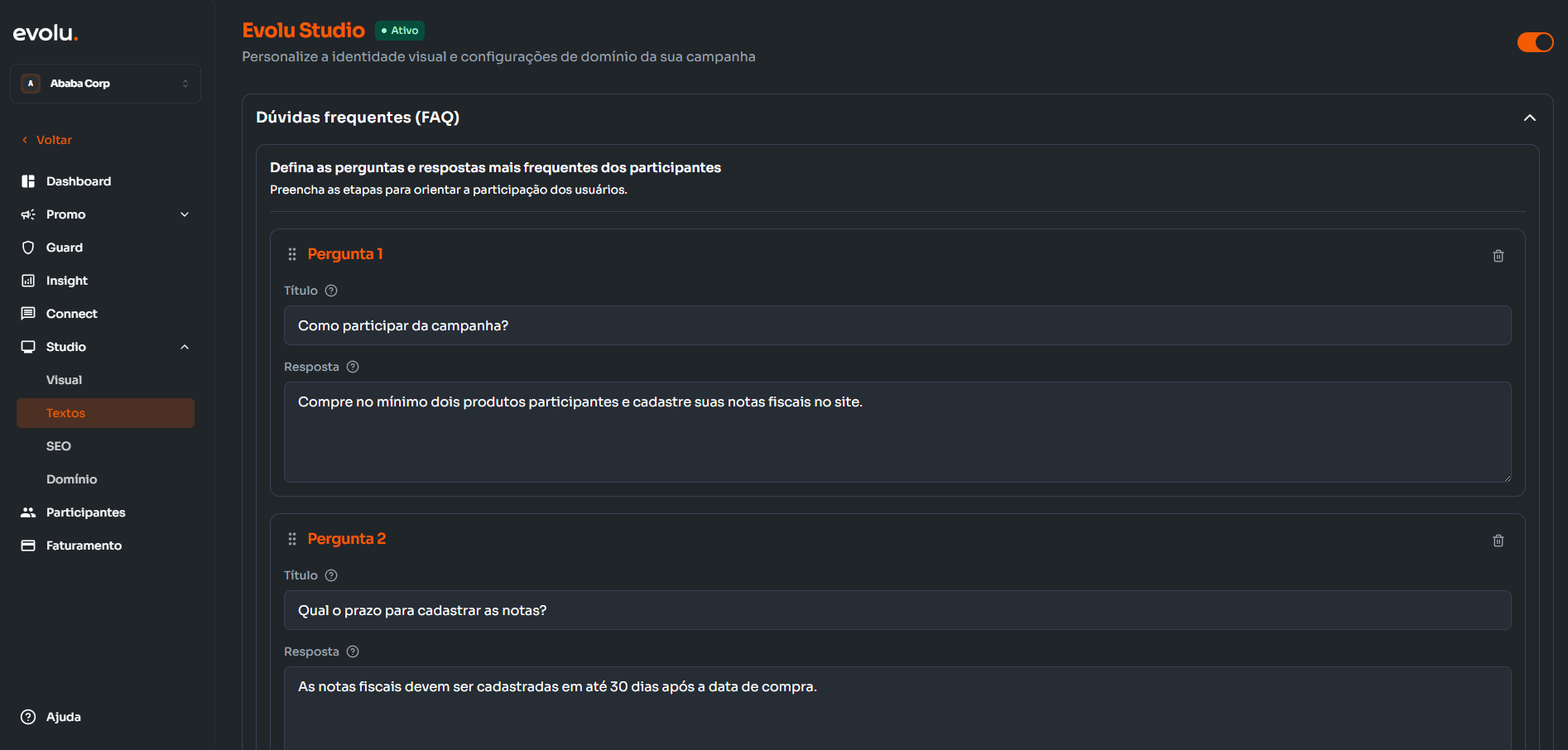Open the Ababa Corp organization selector
Image resolution: width=1568 pixels, height=750 pixels.
point(105,84)
